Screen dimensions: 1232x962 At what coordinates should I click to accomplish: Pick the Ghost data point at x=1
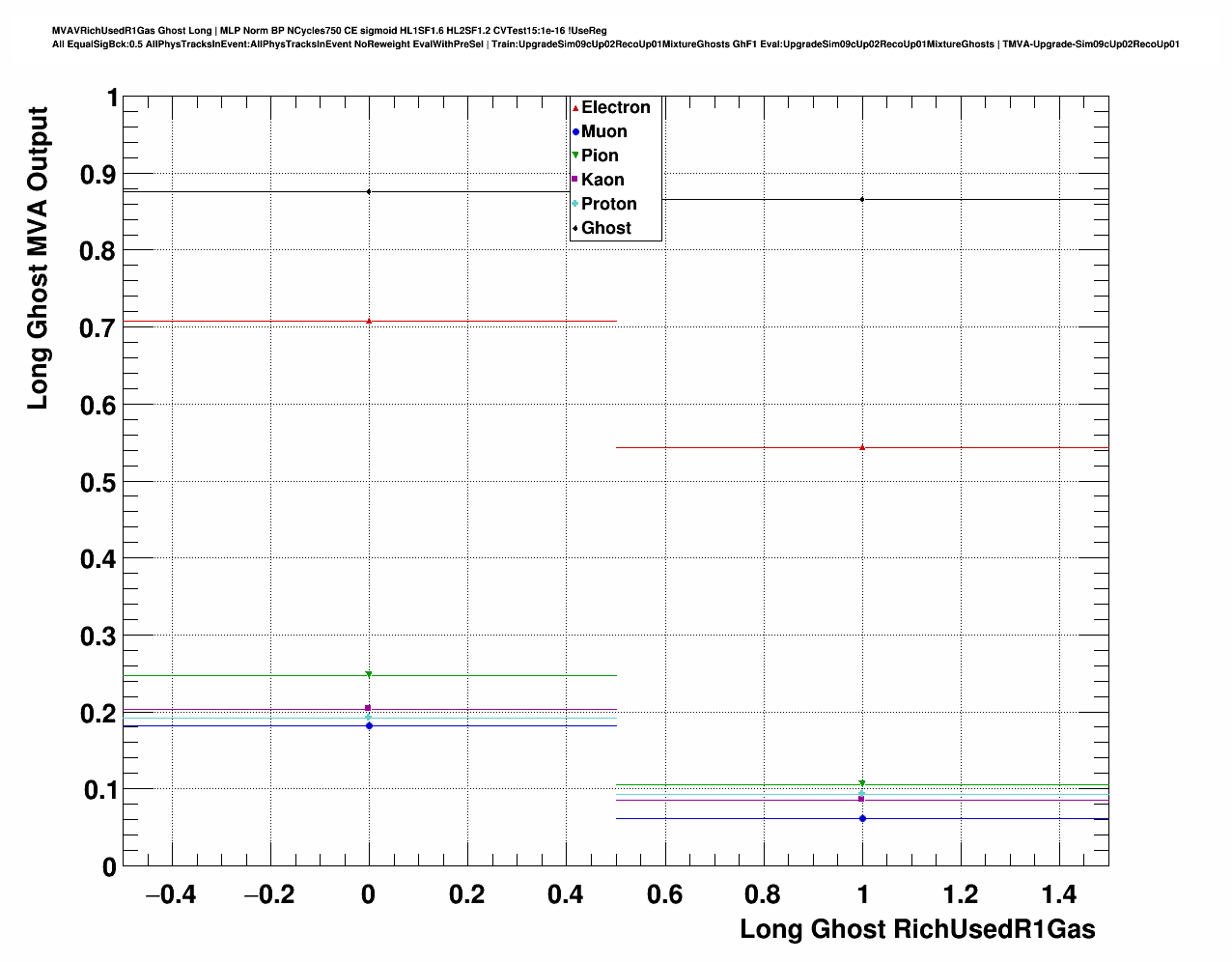pos(862,199)
